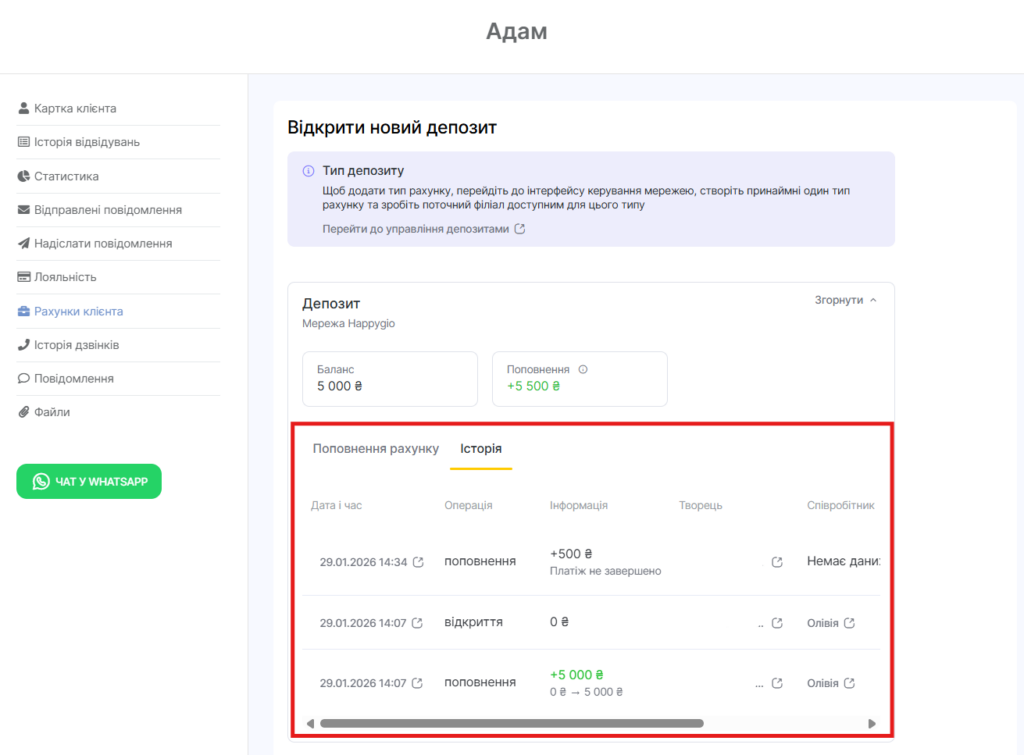Click the info icon beside Тип депозиту
The image size is (1024, 755).
[x=308, y=171]
